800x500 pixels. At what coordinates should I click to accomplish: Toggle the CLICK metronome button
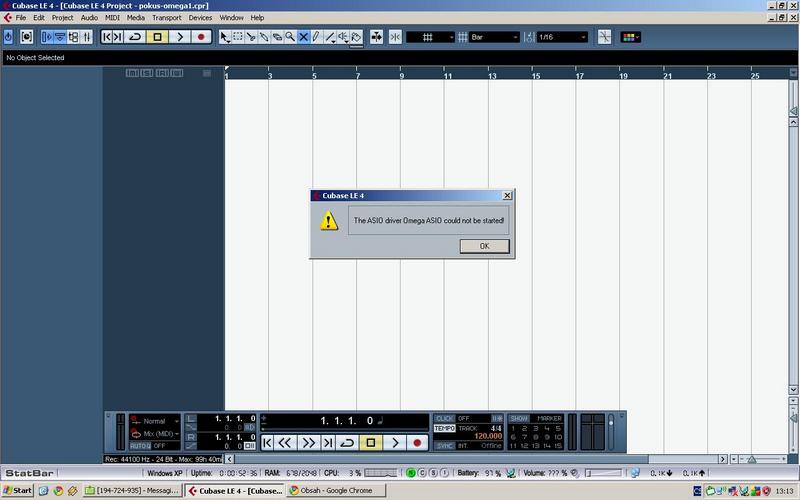pyautogui.click(x=444, y=418)
